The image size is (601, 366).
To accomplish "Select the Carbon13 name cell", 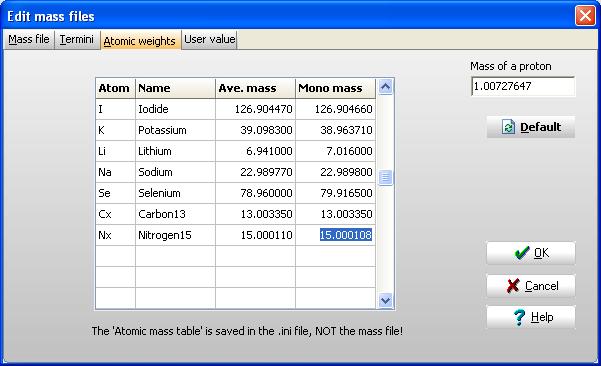I will click(175, 214).
